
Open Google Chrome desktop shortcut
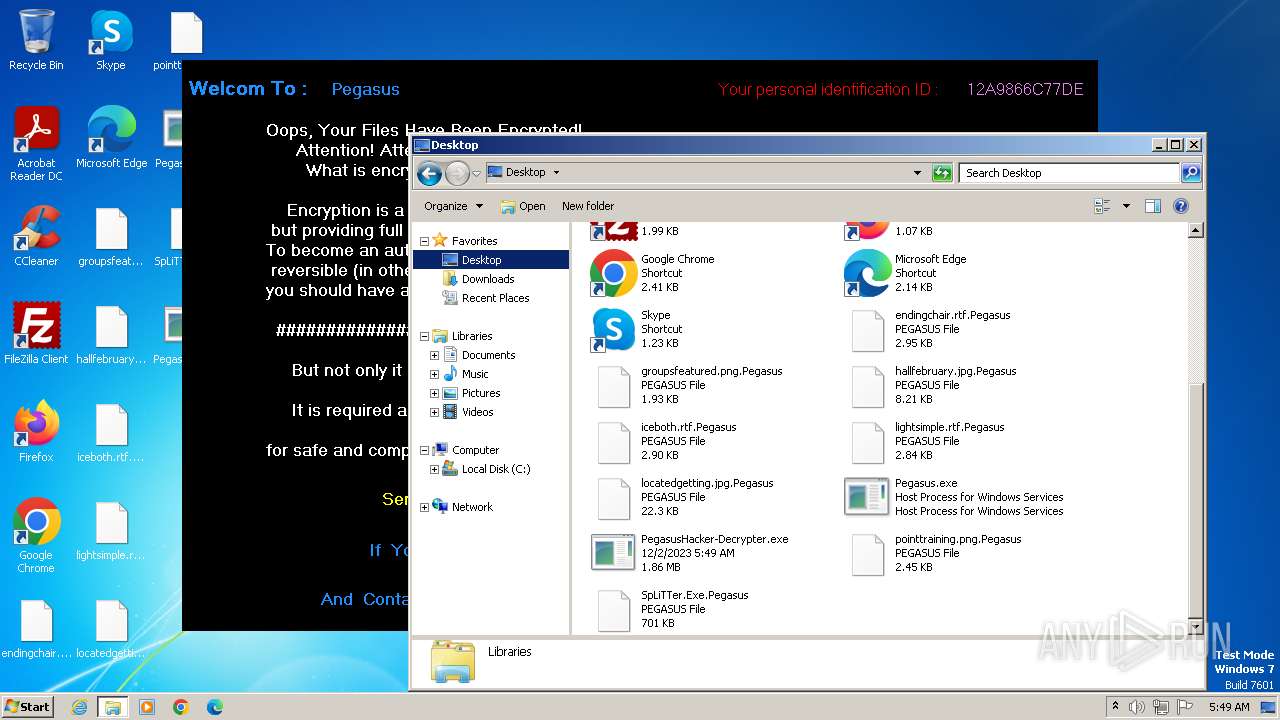click(36, 535)
